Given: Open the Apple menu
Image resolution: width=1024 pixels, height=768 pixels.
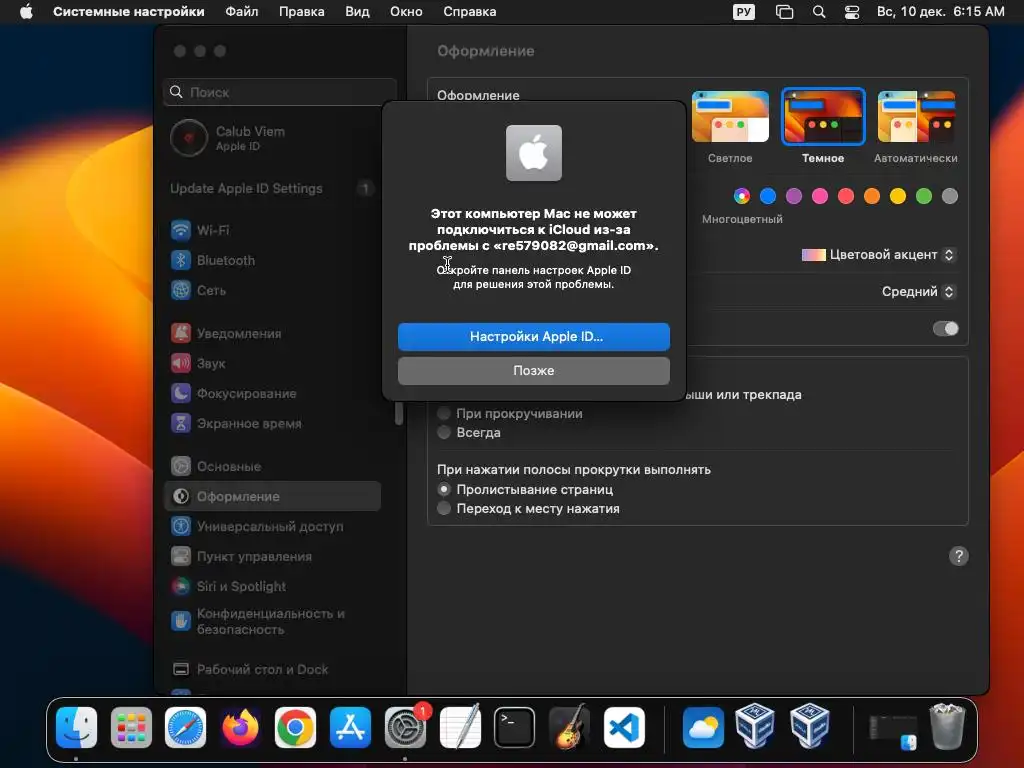Looking at the screenshot, I should click(x=26, y=12).
